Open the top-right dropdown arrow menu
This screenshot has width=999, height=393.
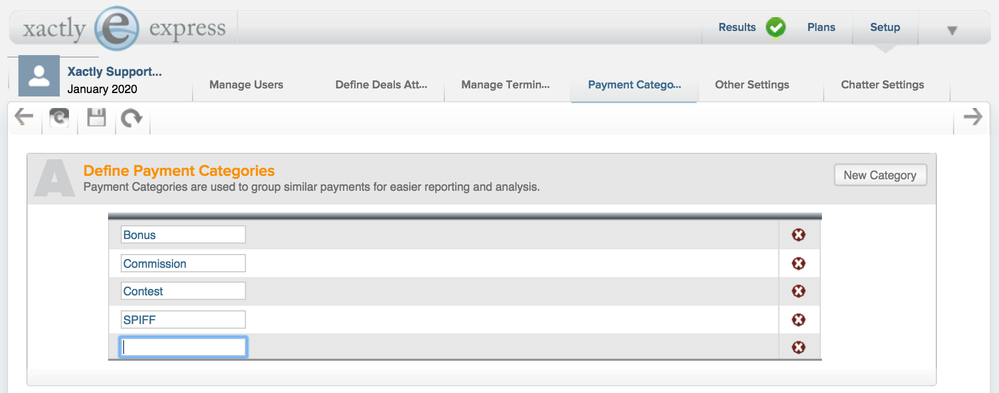[x=952, y=30]
